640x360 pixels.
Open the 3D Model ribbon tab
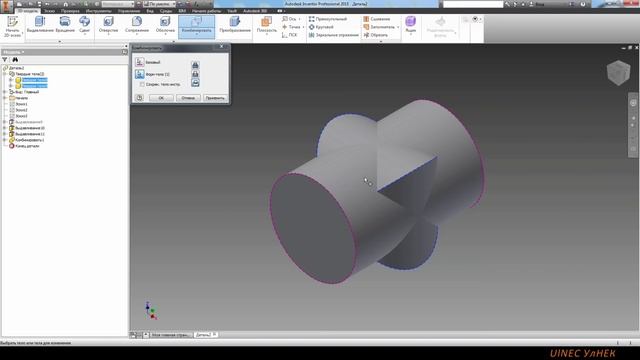(27, 11)
